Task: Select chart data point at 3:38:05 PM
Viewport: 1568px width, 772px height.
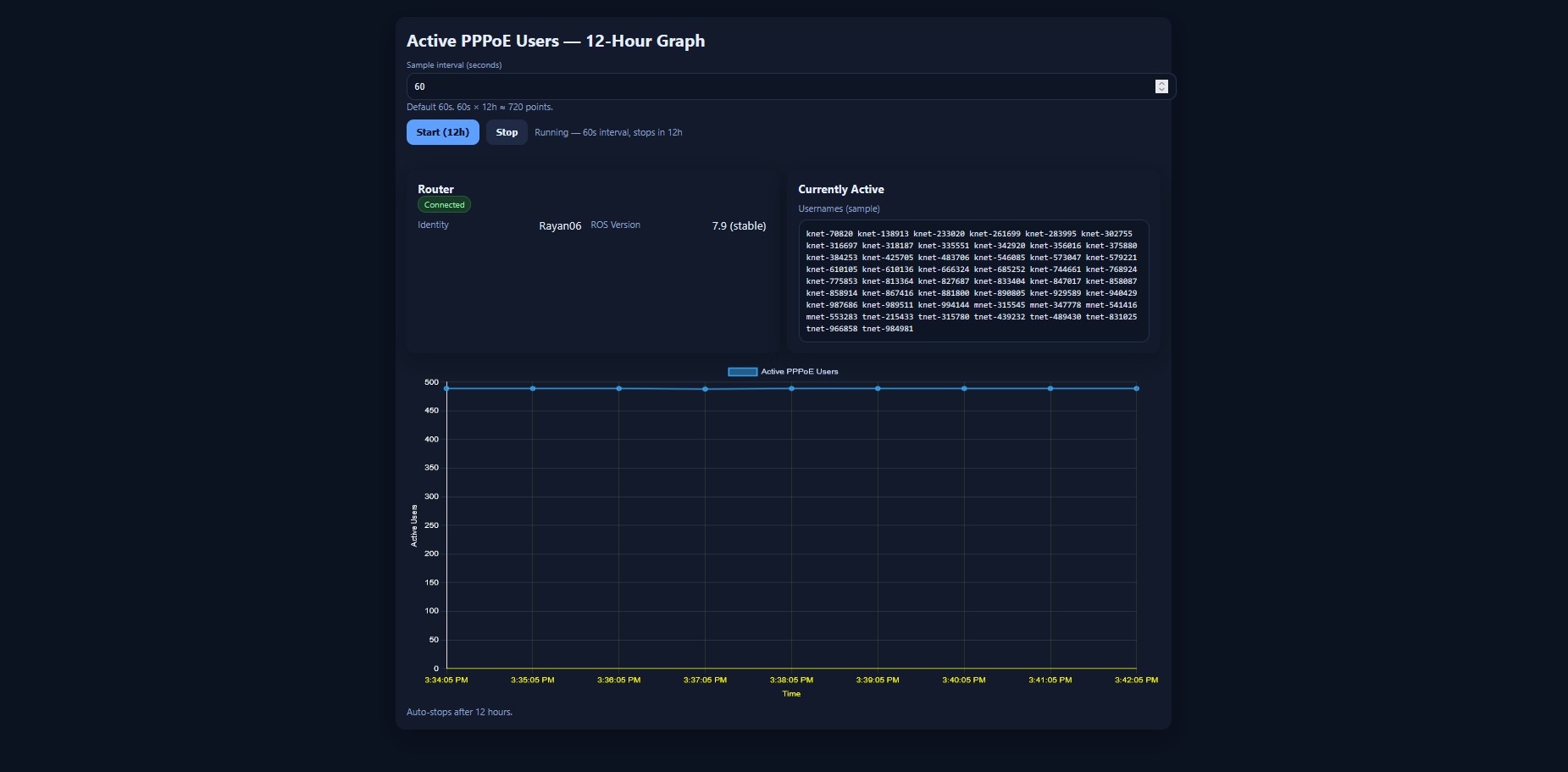Action: [x=792, y=389]
